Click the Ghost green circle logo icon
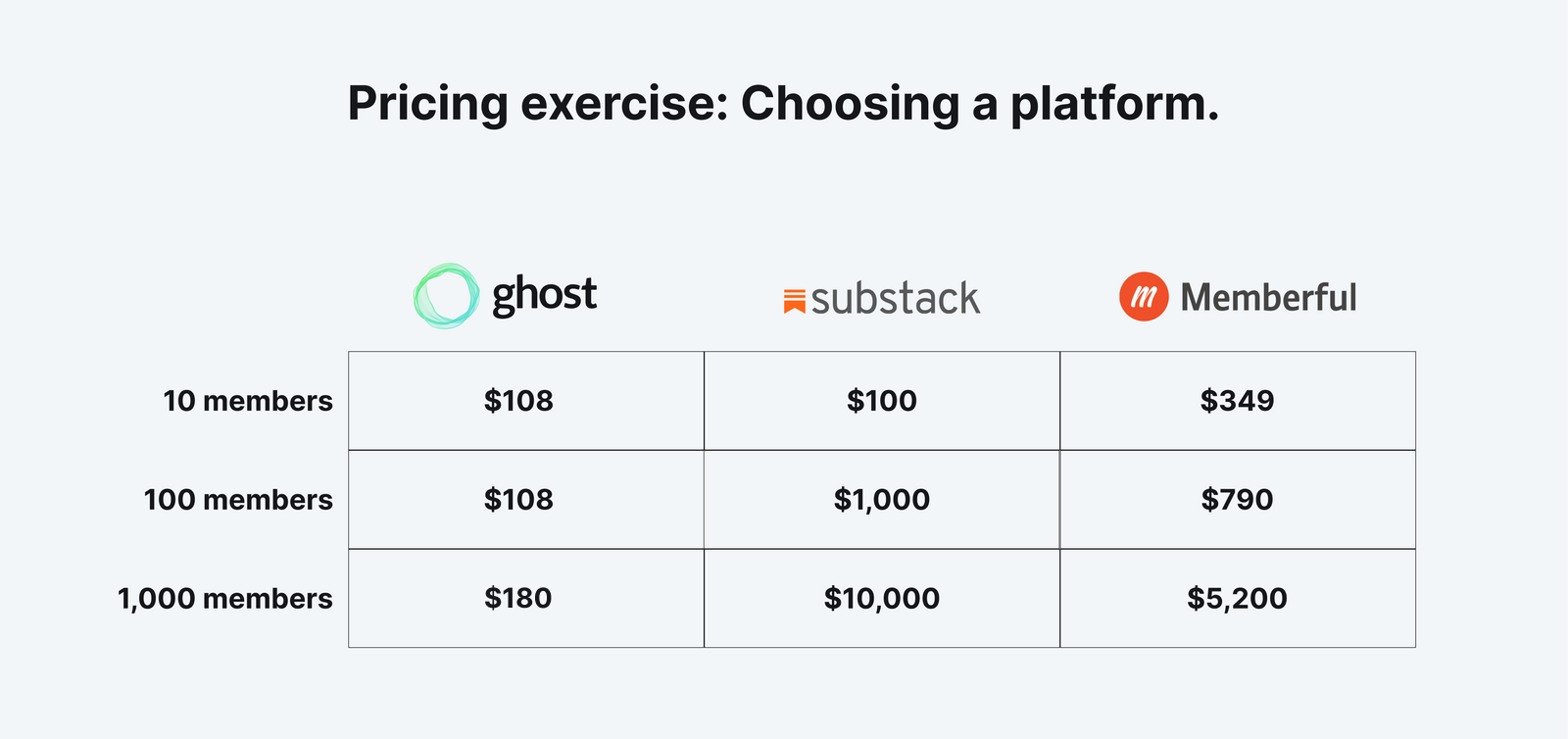The image size is (1568, 739). 447,295
